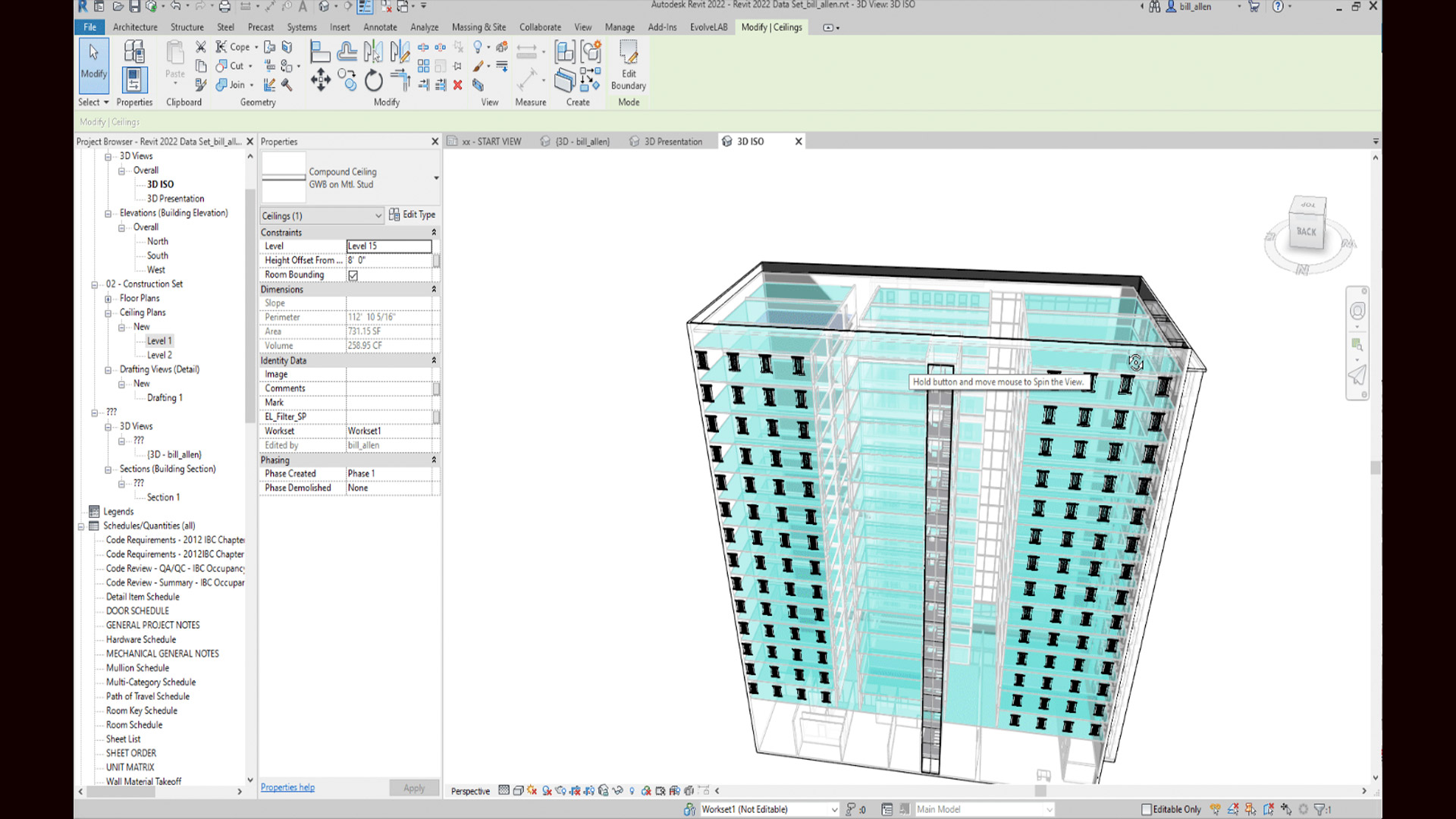This screenshot has width=1456, height=819.
Task: Toggle the Room Bounding checkbox
Action: (x=353, y=275)
